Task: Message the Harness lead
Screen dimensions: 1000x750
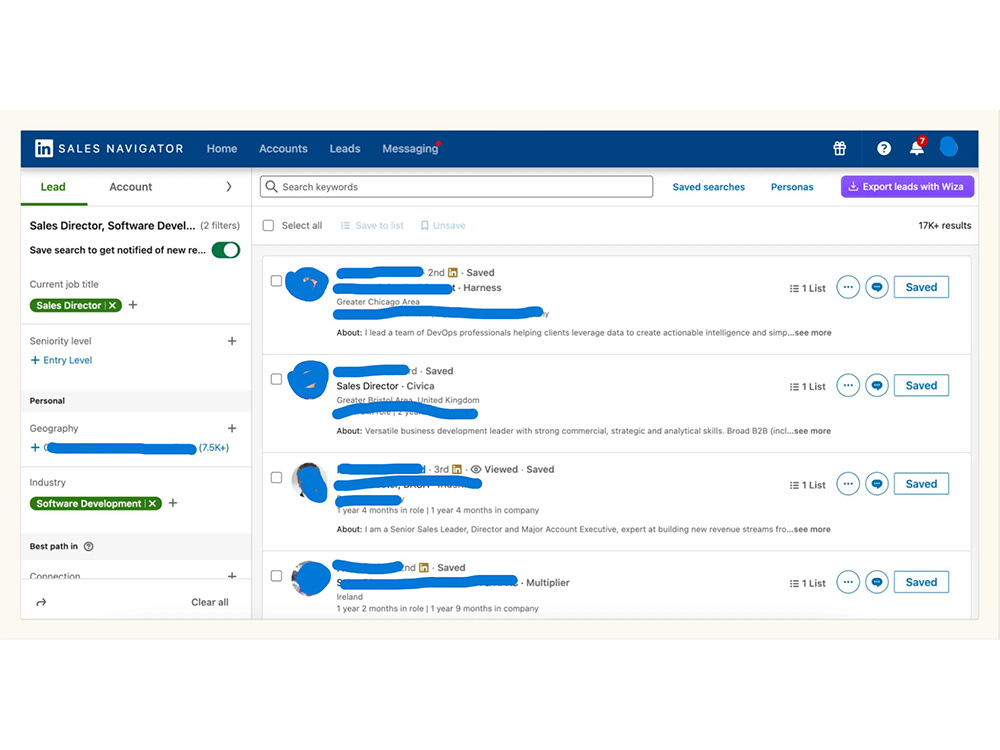Action: (877, 287)
